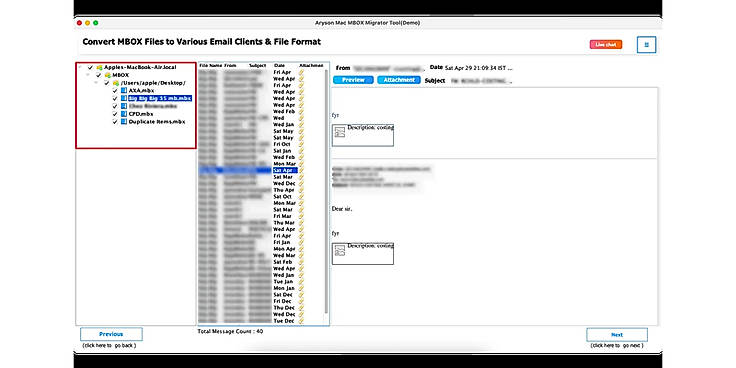Click the Sat Feb date cell
736x368 pixels.
click(x=283, y=262)
